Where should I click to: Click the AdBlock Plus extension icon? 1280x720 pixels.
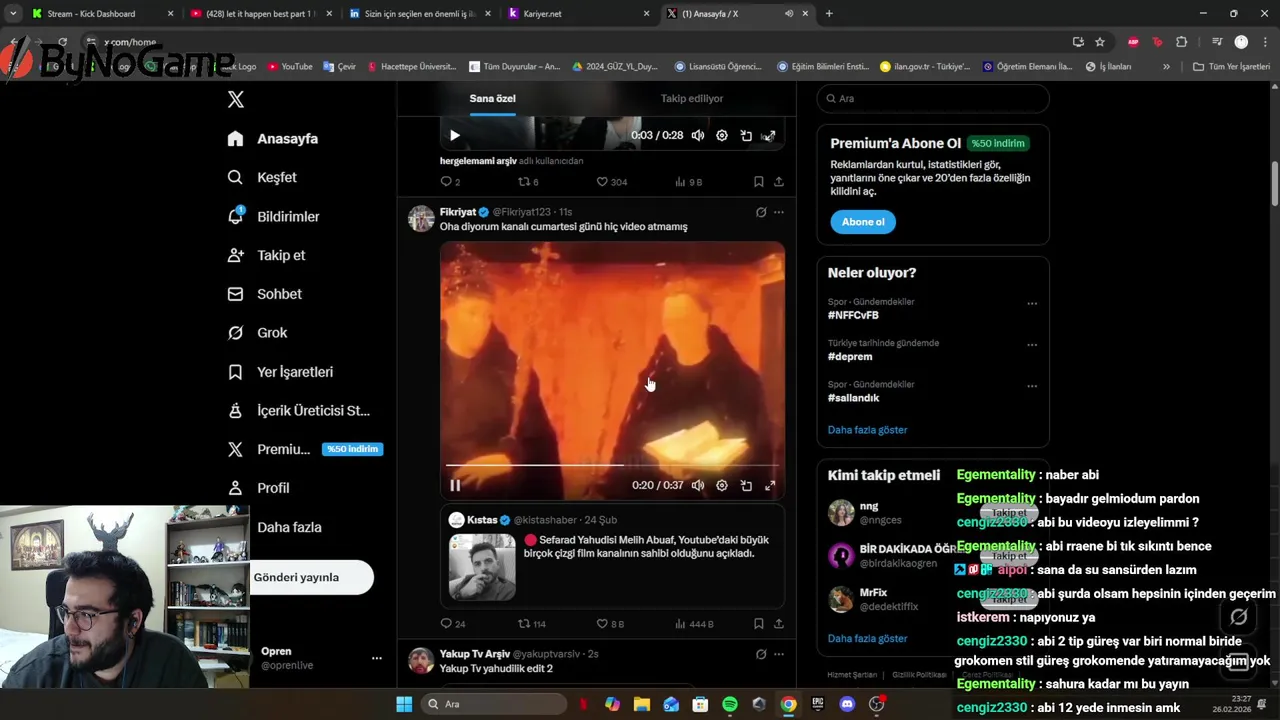[x=1133, y=42]
